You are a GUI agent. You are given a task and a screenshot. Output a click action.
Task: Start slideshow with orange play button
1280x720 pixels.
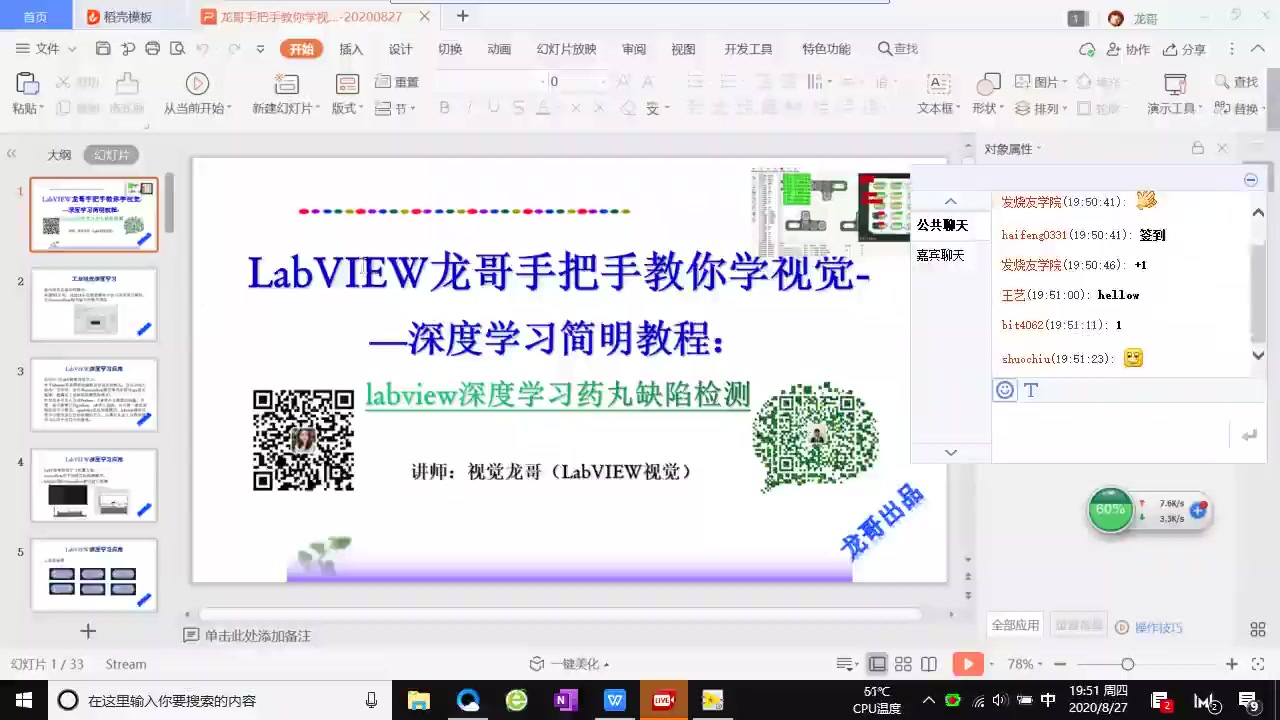[x=967, y=664]
